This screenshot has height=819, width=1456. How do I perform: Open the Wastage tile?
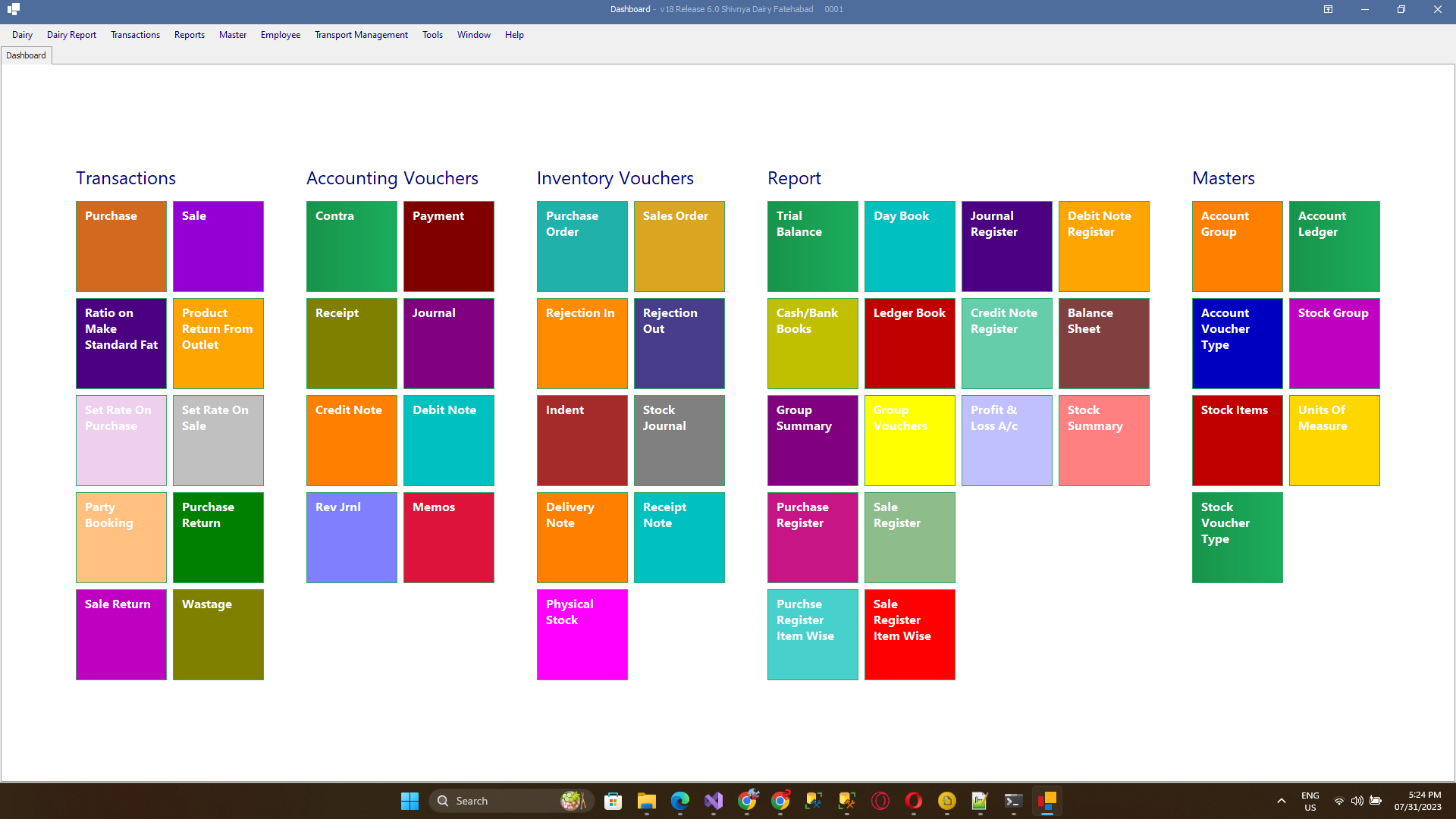tap(218, 635)
